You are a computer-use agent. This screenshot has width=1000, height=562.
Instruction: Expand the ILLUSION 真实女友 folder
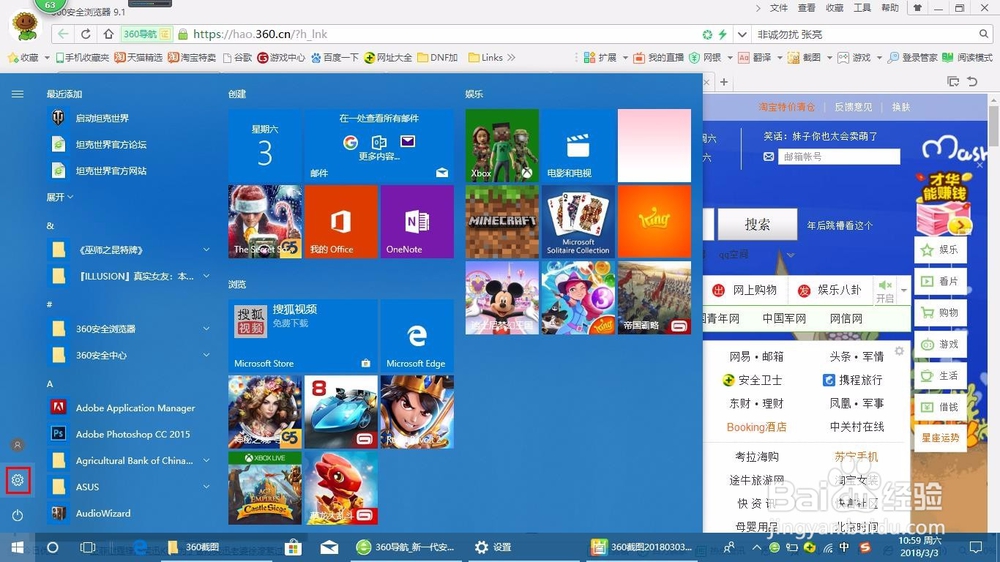[129, 276]
